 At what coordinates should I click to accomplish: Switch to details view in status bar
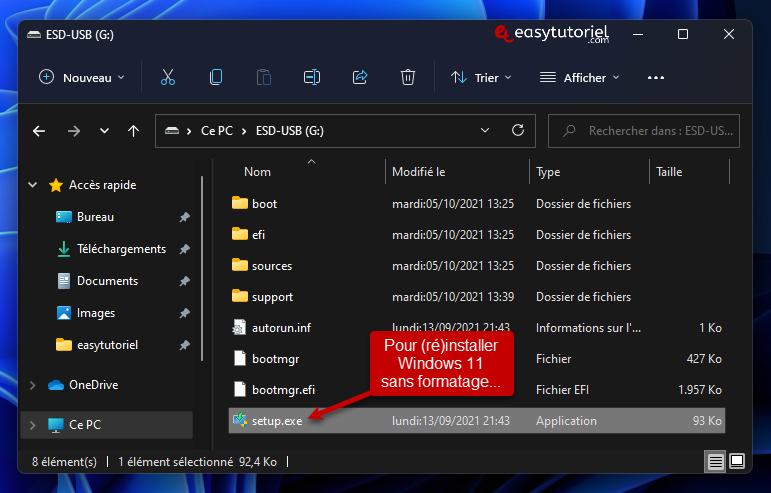[x=715, y=462]
